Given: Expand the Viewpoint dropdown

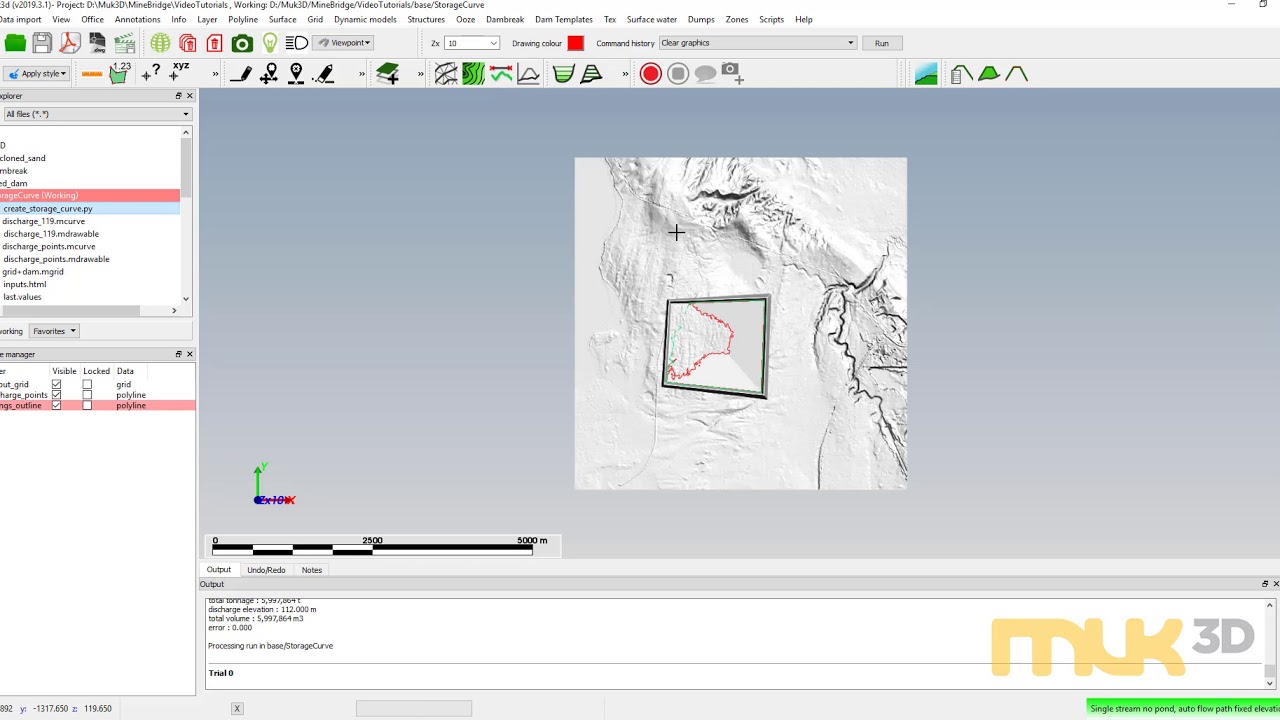Looking at the screenshot, I should (x=344, y=43).
